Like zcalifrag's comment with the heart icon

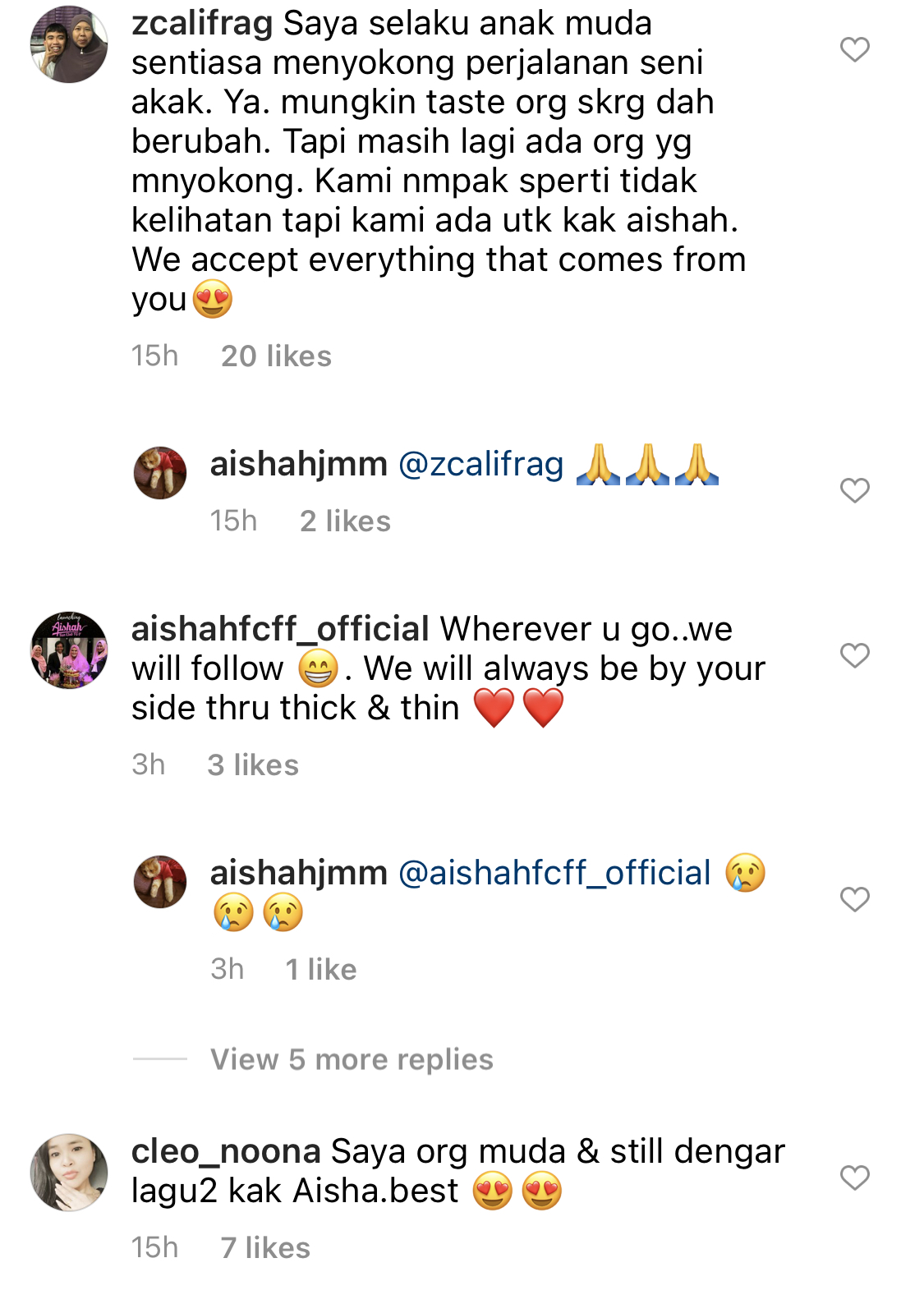tap(854, 49)
